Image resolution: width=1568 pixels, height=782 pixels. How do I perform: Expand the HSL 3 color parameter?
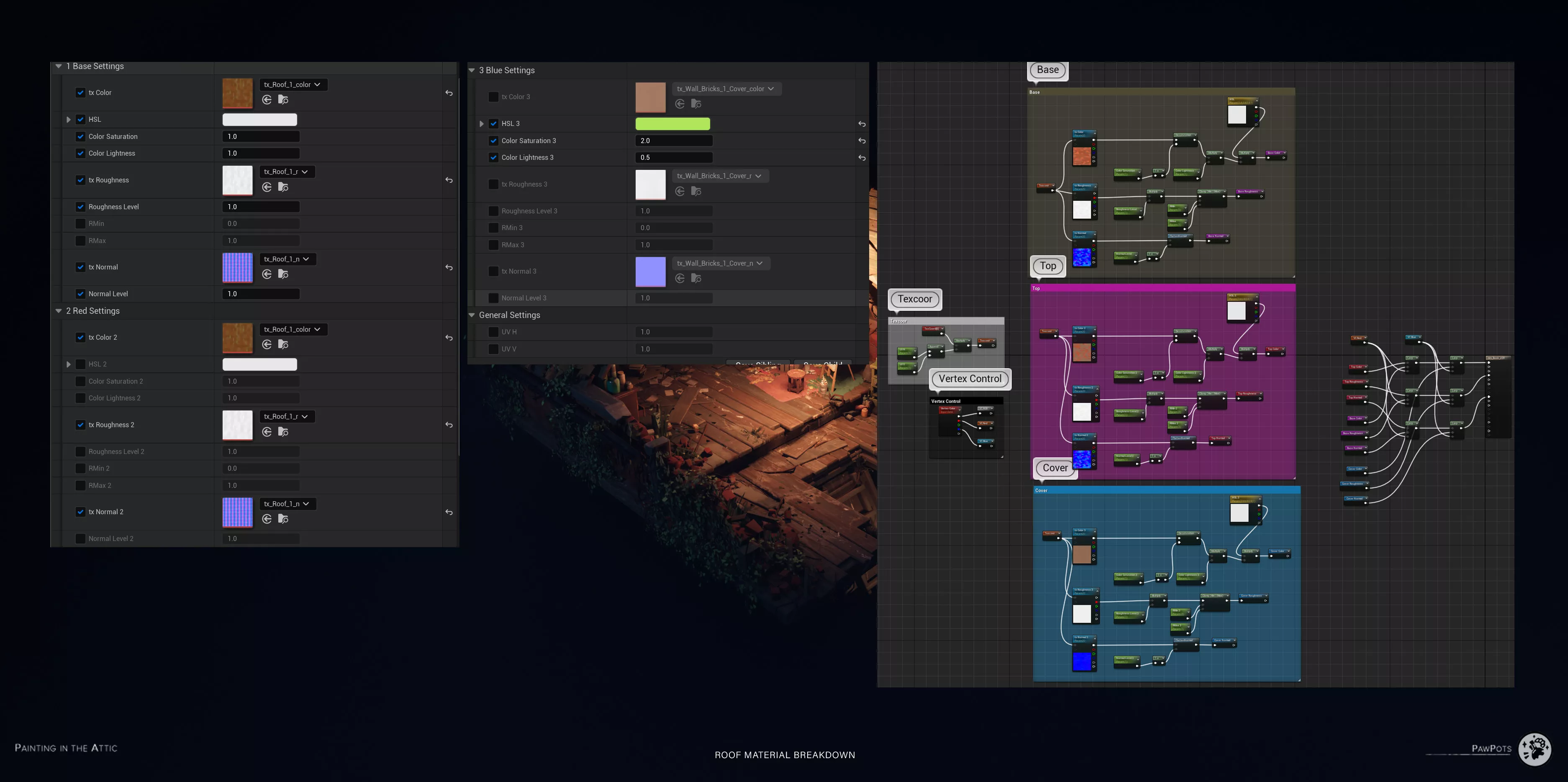pos(482,123)
